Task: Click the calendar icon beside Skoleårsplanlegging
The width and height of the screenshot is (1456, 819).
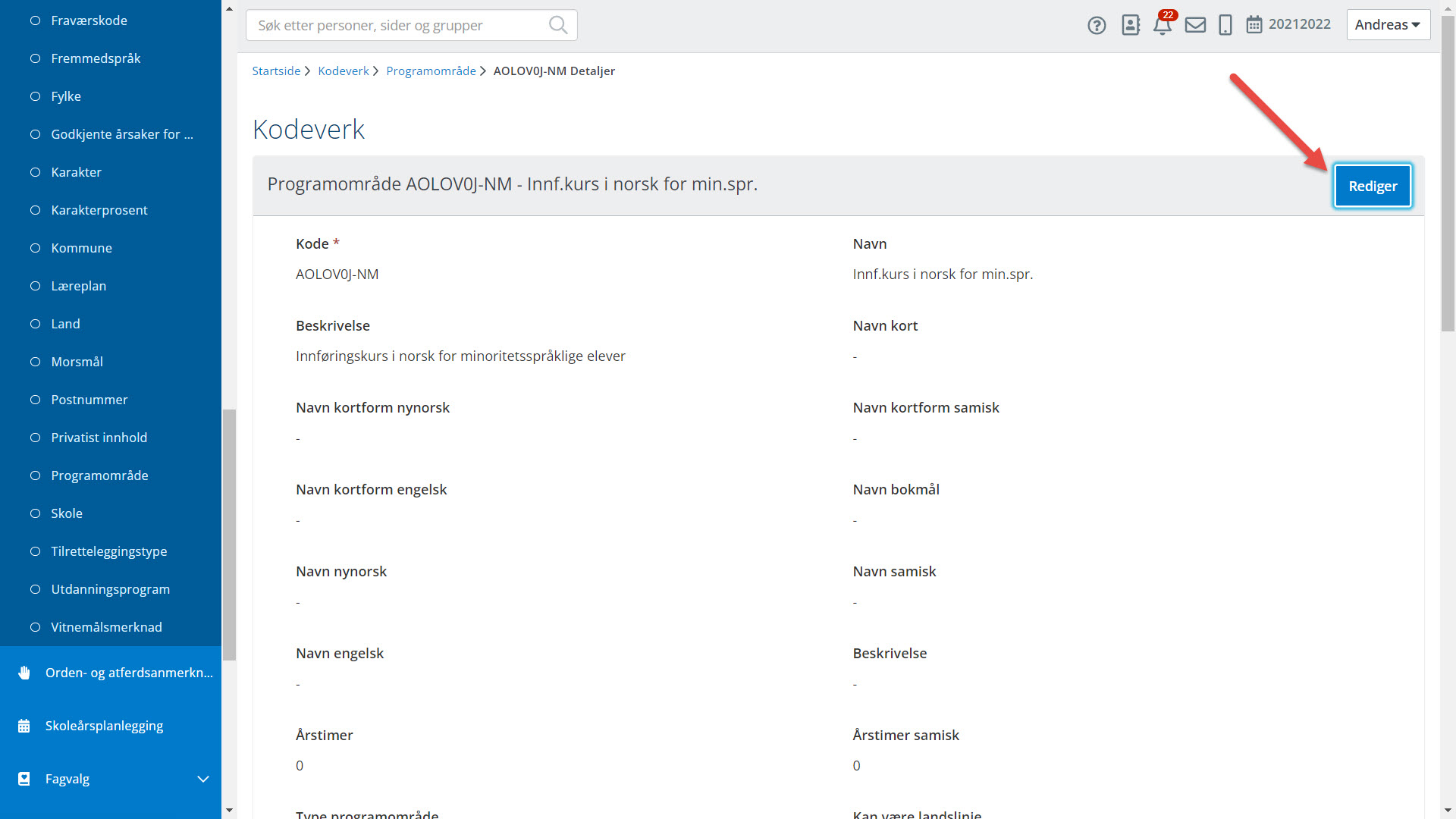Action: 24,726
